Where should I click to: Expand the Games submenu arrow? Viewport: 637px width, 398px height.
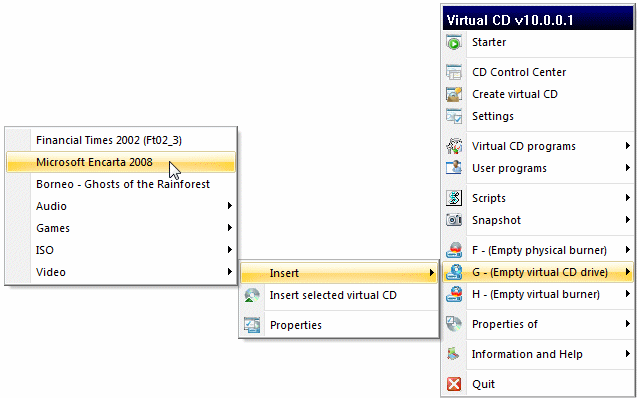(230, 228)
